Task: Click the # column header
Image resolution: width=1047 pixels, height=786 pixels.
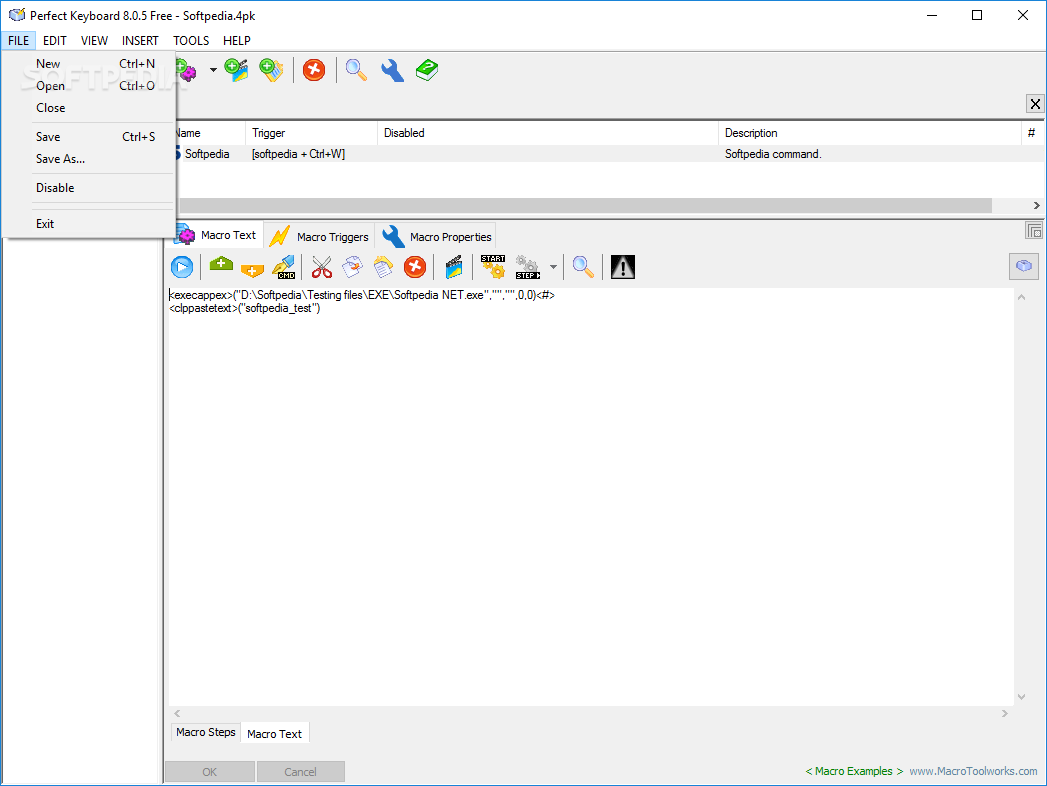Action: tap(1032, 133)
